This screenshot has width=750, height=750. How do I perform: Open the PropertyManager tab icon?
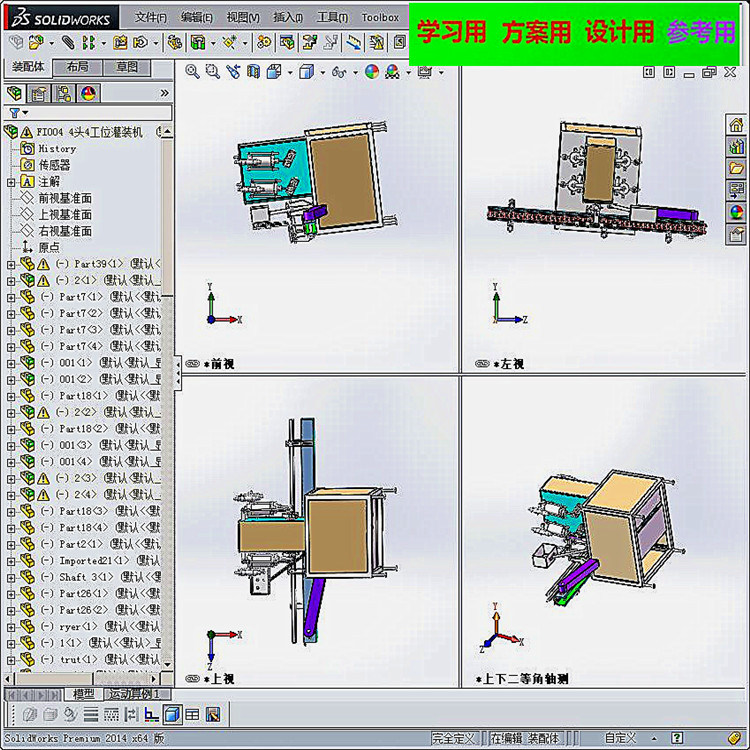(x=38, y=93)
